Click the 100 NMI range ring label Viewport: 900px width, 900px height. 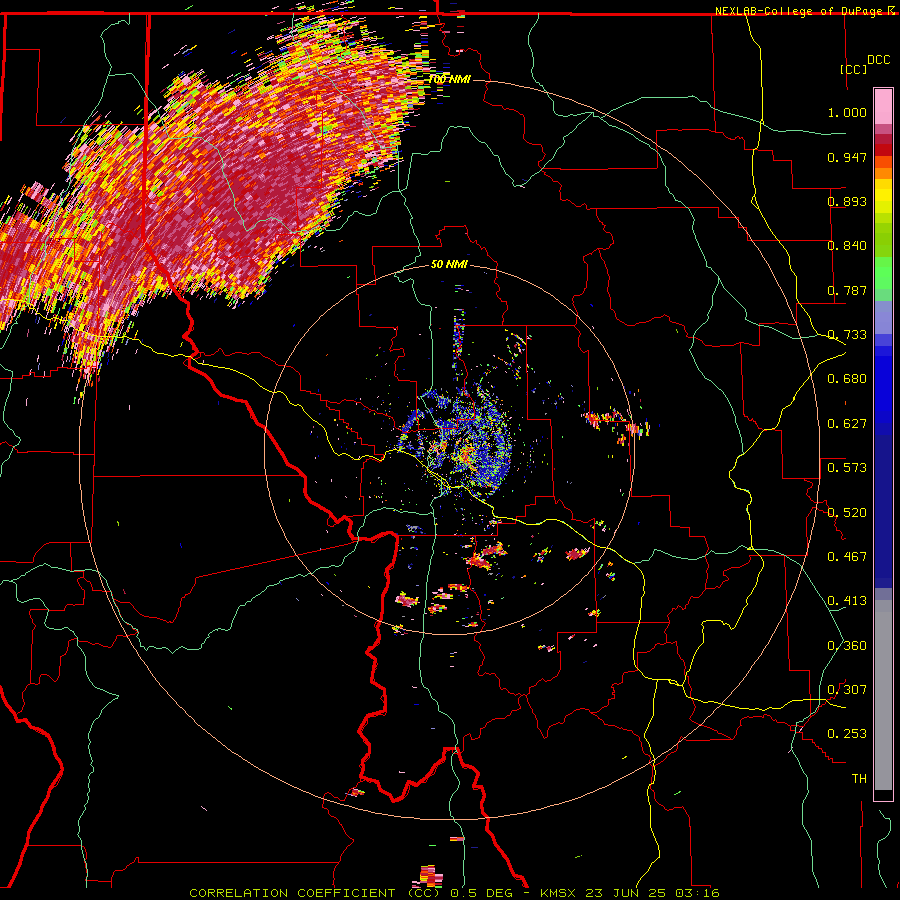[x=449, y=79]
